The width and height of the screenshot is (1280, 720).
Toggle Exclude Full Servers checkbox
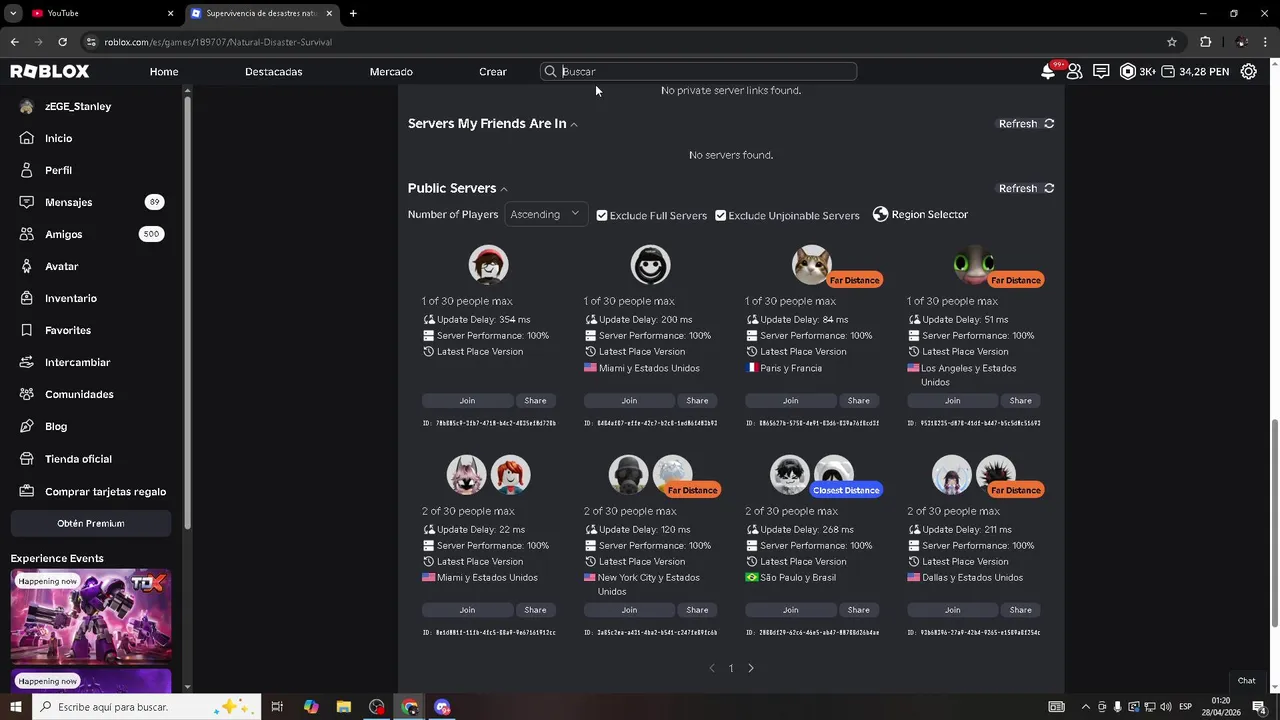[x=602, y=215]
